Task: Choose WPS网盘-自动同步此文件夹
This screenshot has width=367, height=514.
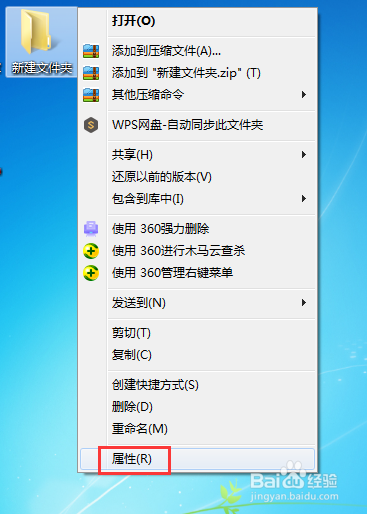Action: [x=198, y=125]
